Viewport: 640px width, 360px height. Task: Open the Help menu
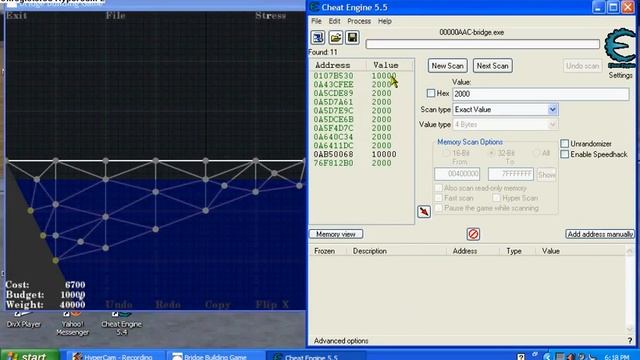click(x=384, y=21)
